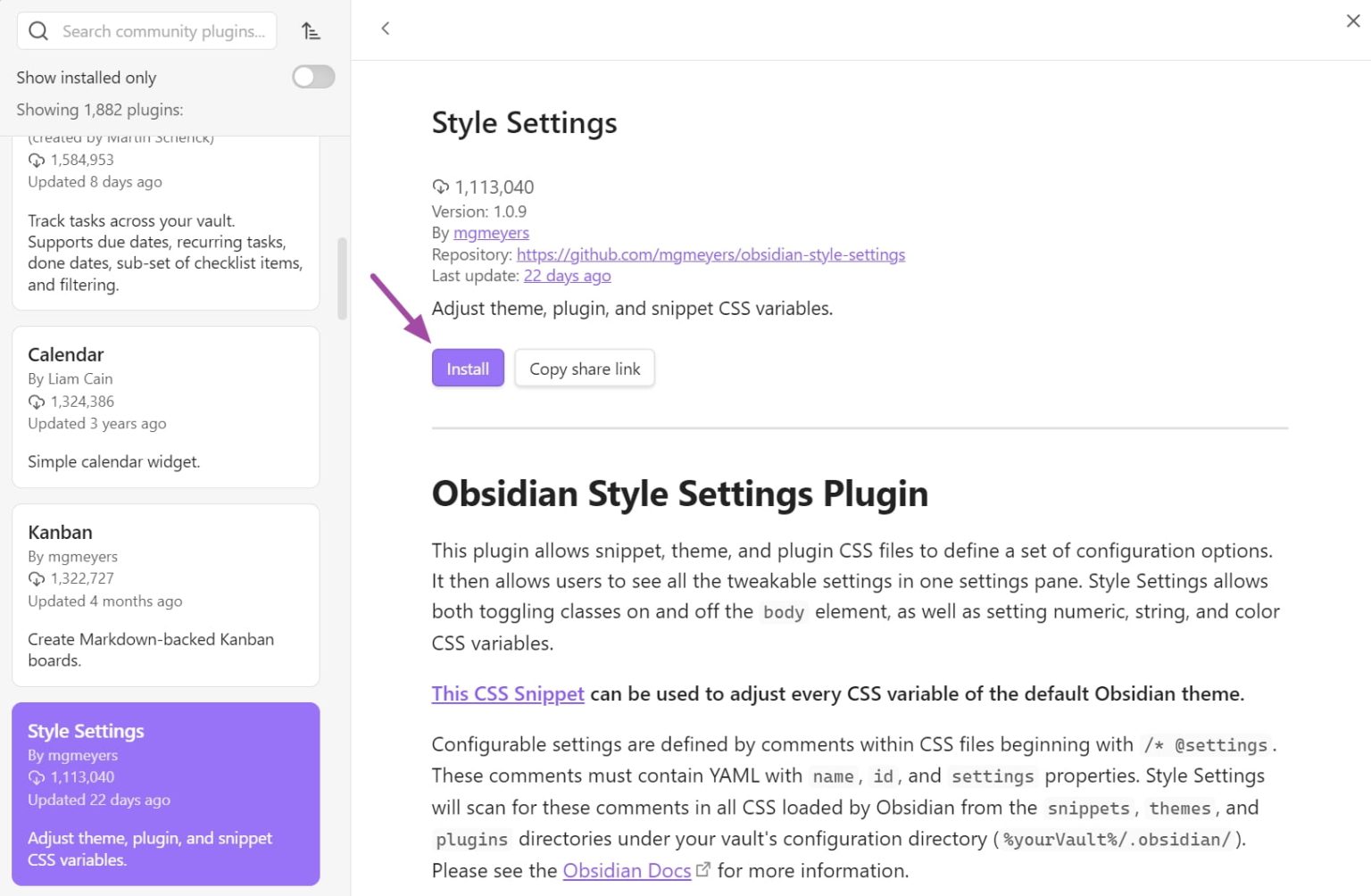This screenshot has height=896, width=1371.
Task: Install the Style Settings plugin
Action: [x=467, y=368]
